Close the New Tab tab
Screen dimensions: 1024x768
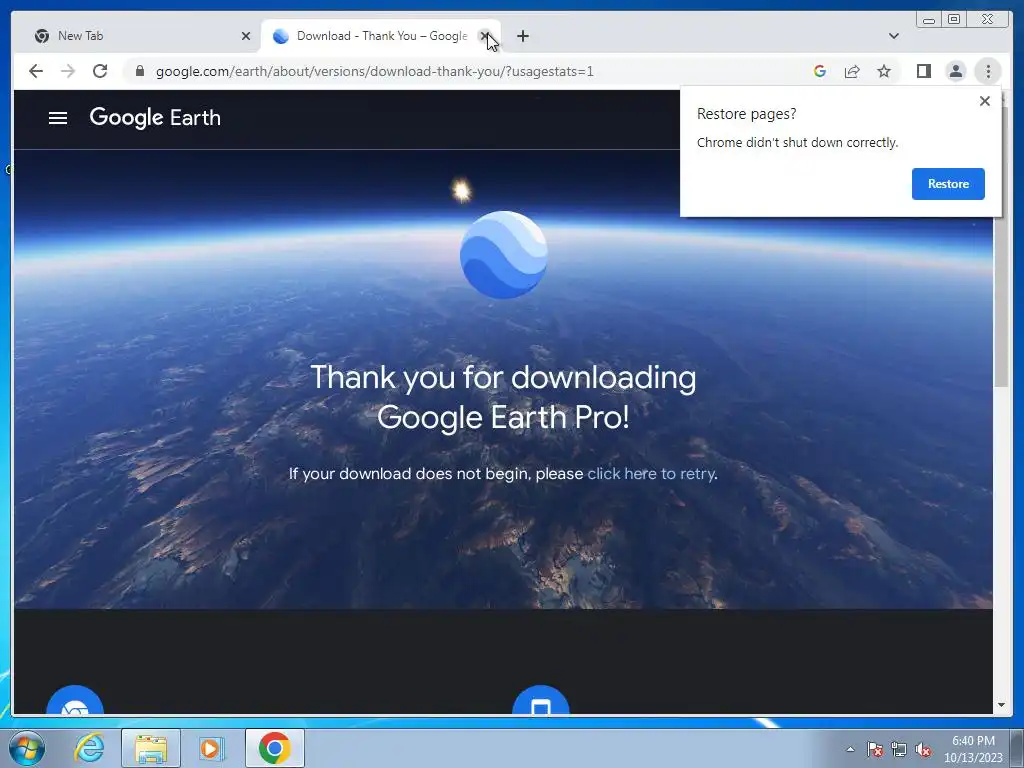click(246, 36)
